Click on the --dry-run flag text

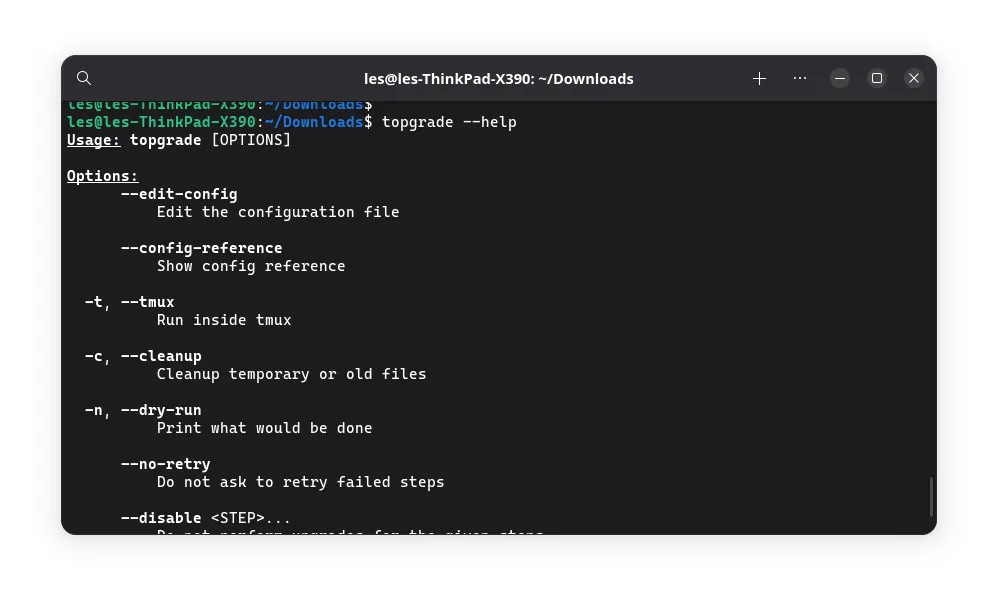(x=161, y=410)
